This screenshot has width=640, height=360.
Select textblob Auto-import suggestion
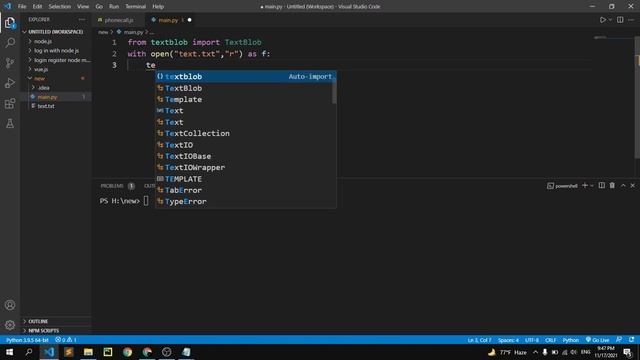(245, 77)
